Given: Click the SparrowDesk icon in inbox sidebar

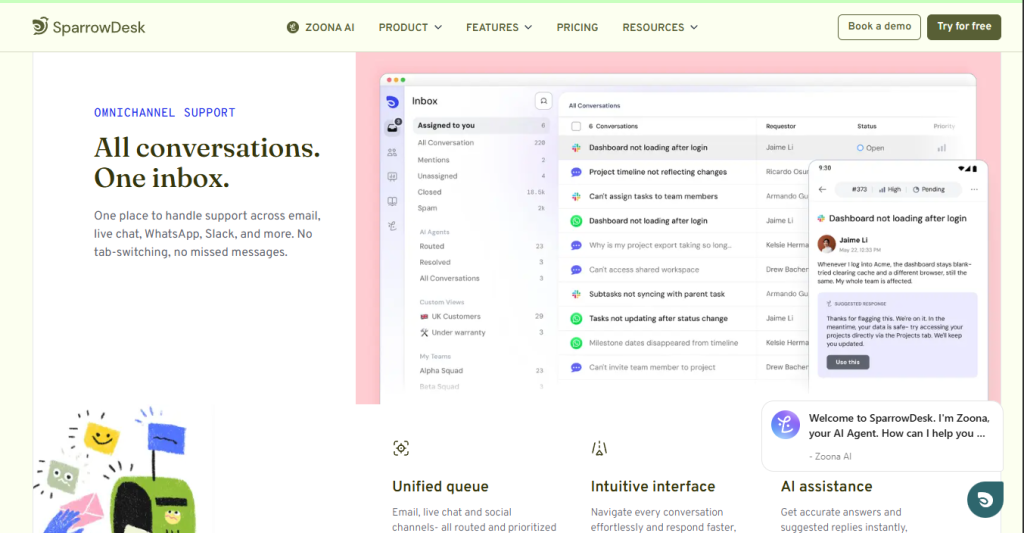Looking at the screenshot, I should pyautogui.click(x=392, y=102).
